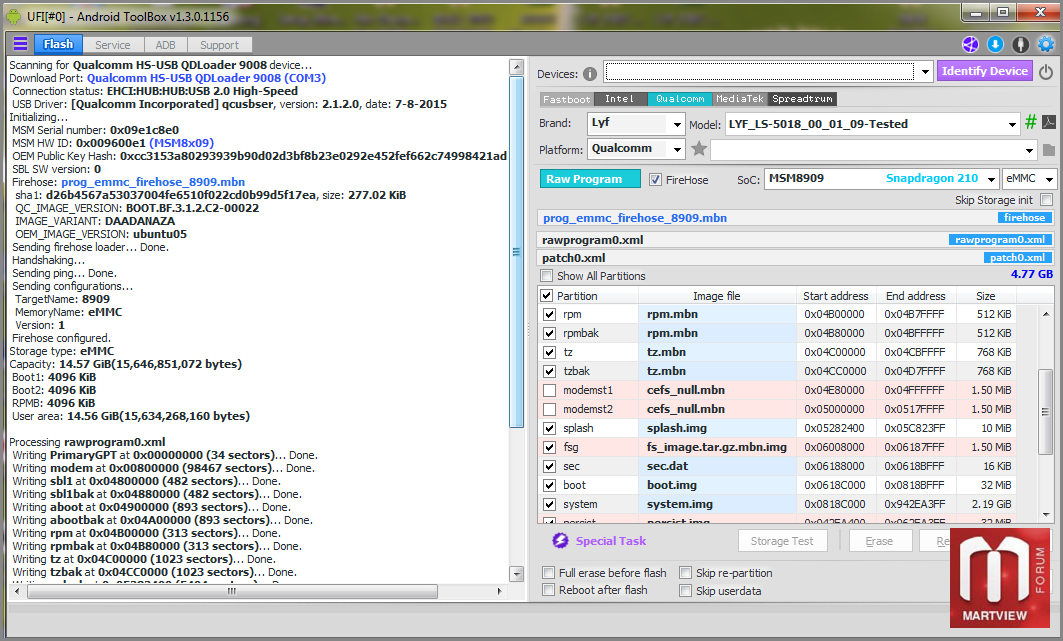This screenshot has height=641, width=1063.
Task: Click the black microphone-shaped icon
Action: [x=1020, y=45]
